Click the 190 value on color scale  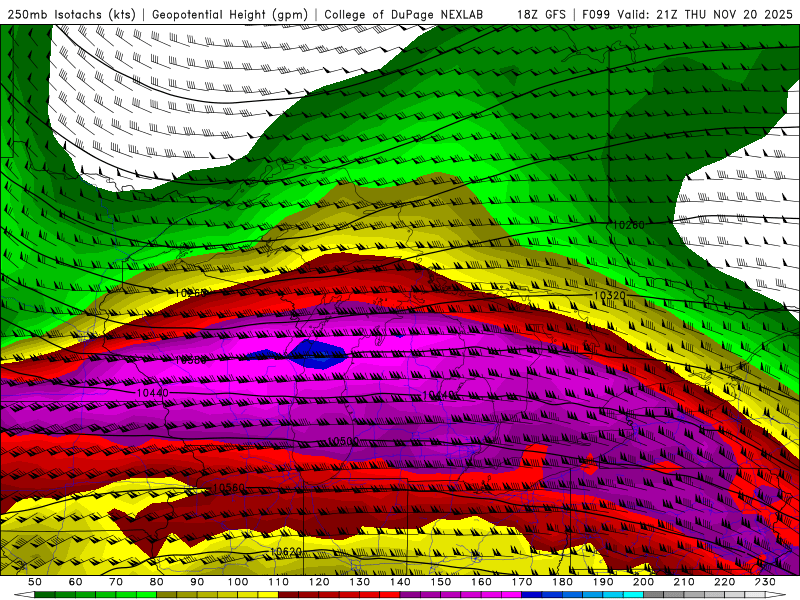pos(603,582)
